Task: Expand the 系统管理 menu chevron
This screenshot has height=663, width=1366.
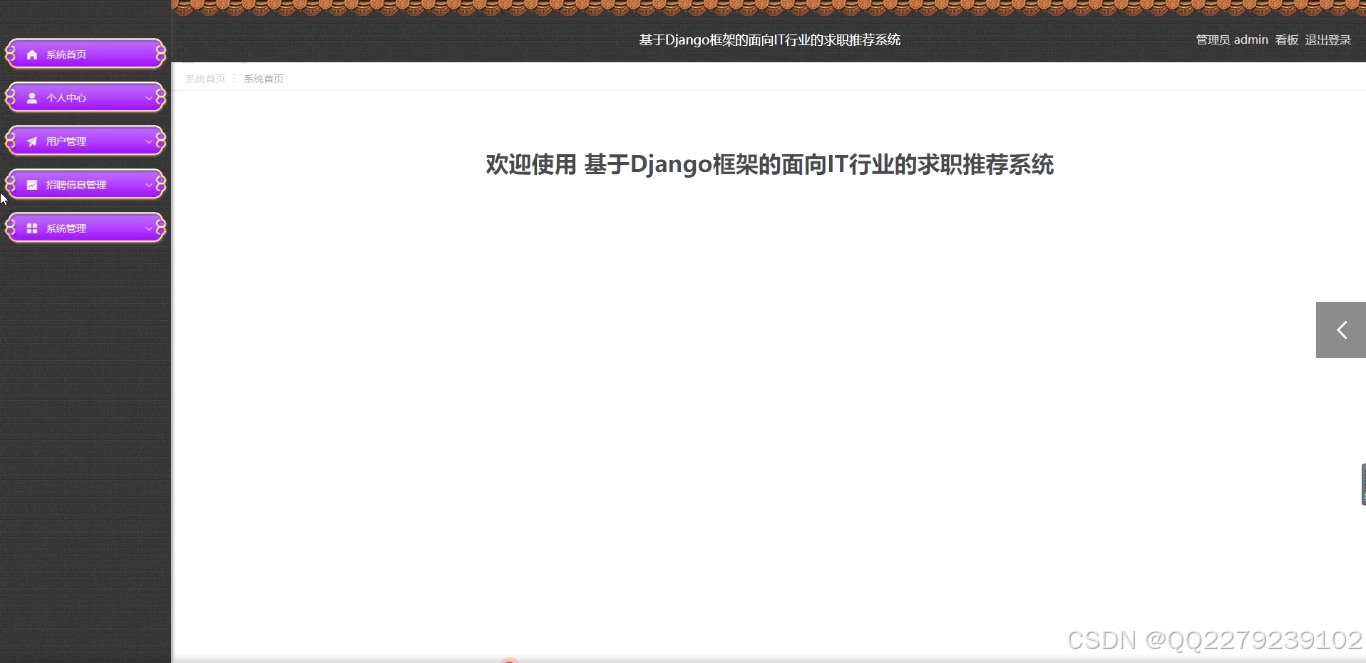Action: tap(149, 228)
